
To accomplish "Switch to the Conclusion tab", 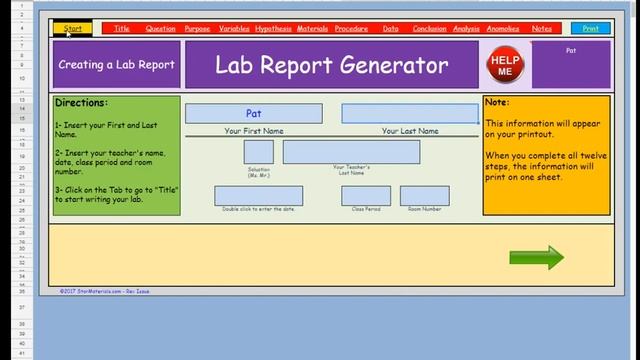I will pyautogui.click(x=429, y=29).
